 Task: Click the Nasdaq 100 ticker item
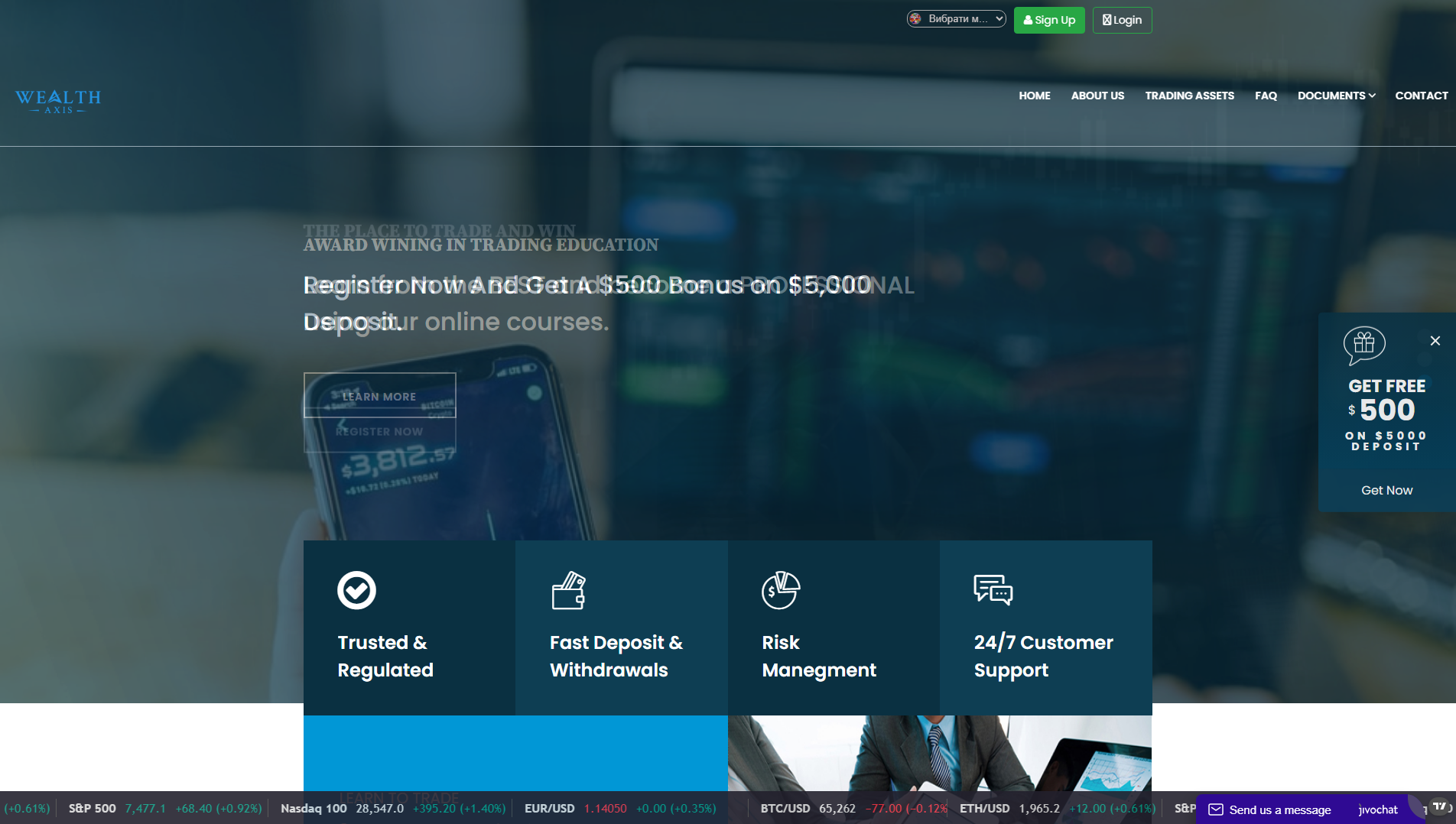point(393,809)
